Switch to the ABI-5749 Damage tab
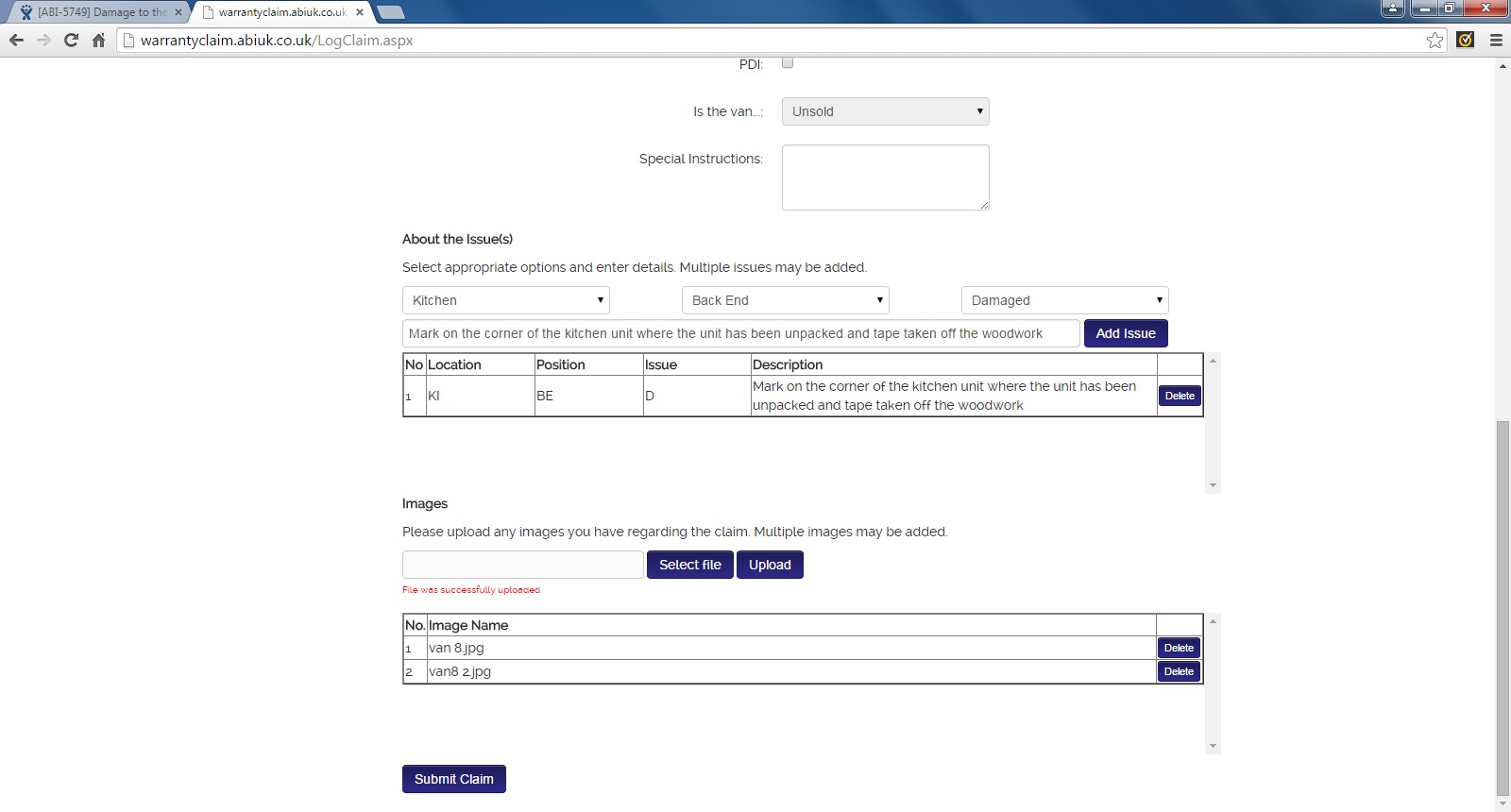 [x=98, y=12]
